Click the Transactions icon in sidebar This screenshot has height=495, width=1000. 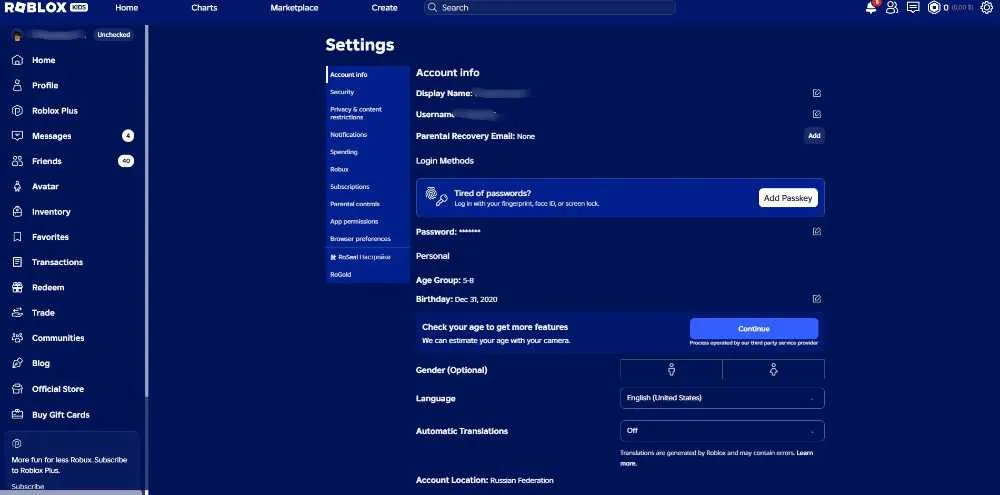18,262
